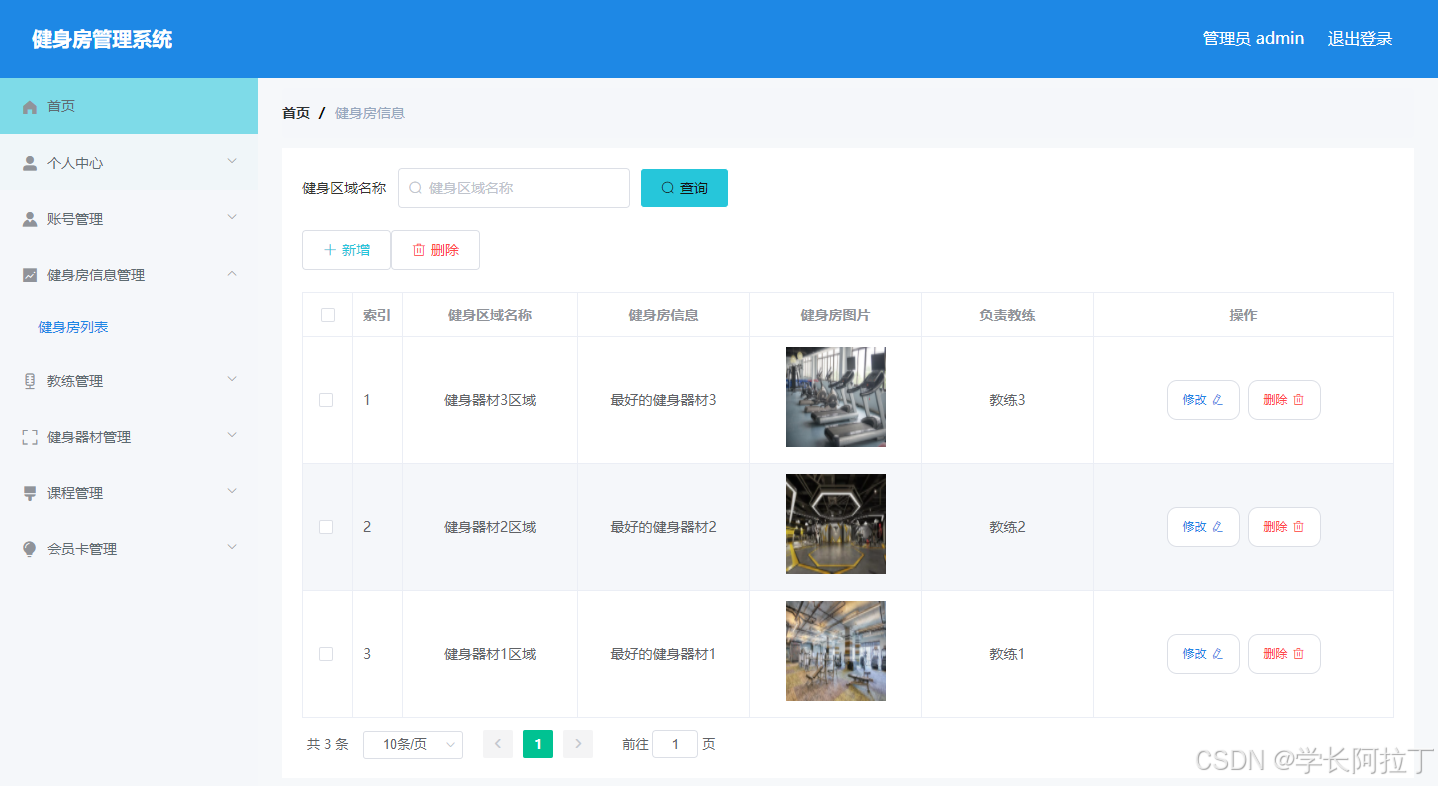Image resolution: width=1438 pixels, height=786 pixels.
Task: Select the 个人中心 person icon in sidebar
Action: pyautogui.click(x=30, y=161)
